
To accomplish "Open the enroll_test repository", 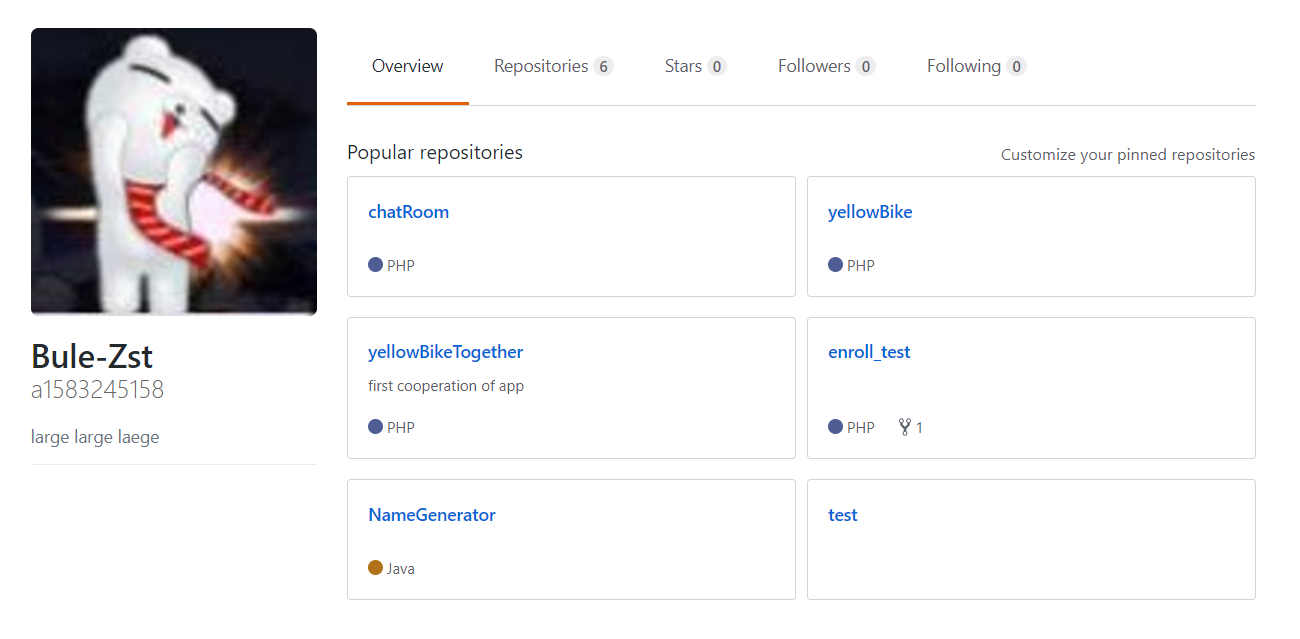I will (869, 352).
